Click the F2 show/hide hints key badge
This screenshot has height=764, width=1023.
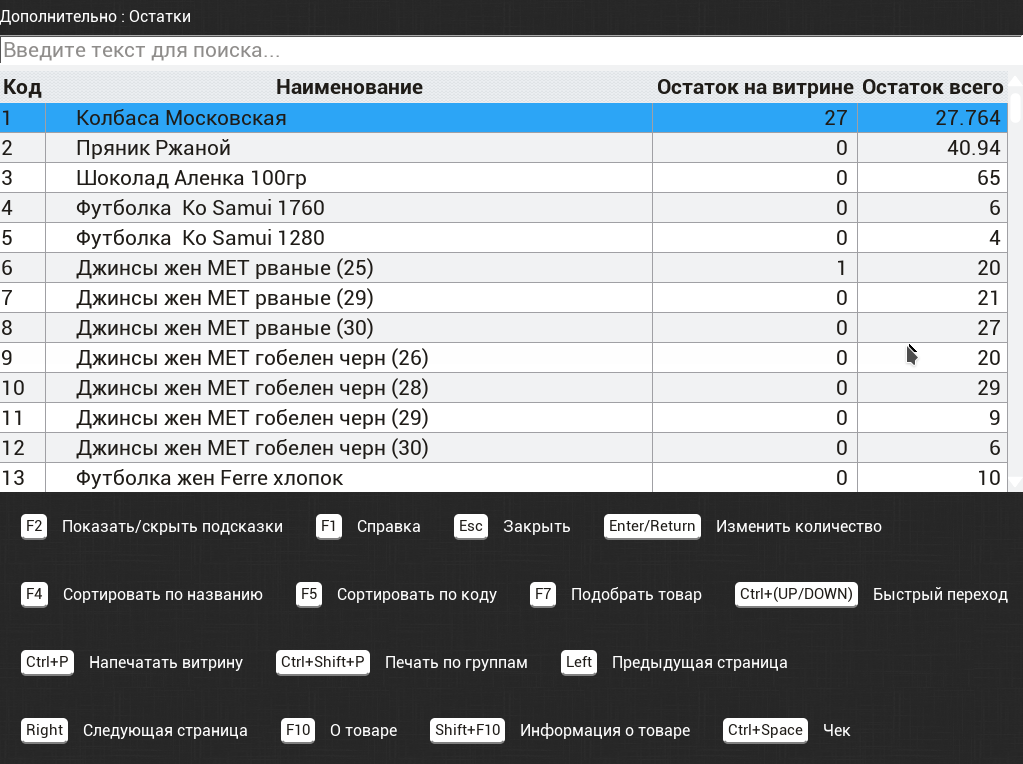[x=34, y=526]
